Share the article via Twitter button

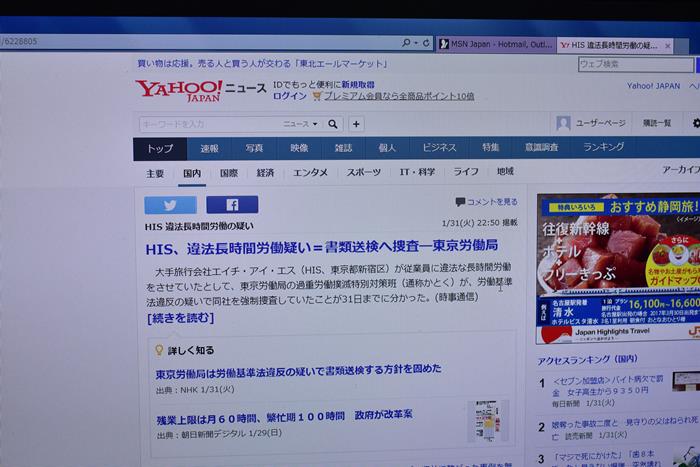tap(170, 205)
